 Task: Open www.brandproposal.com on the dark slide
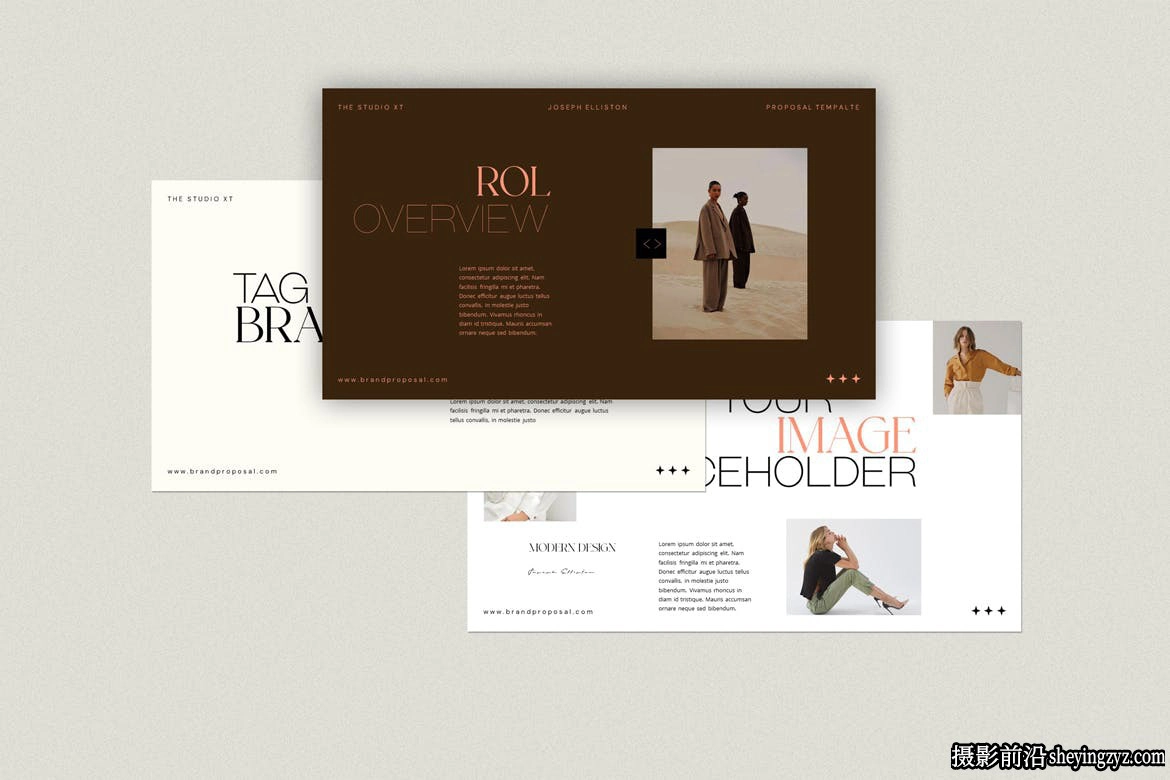click(392, 380)
